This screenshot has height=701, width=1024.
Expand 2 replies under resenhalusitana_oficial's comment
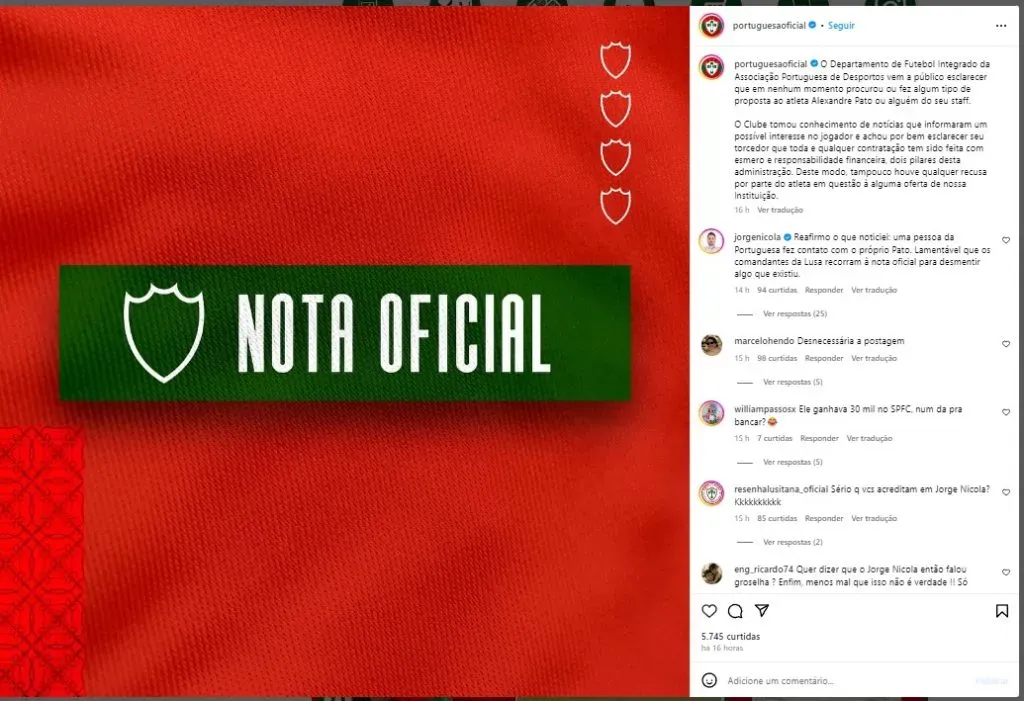click(x=792, y=542)
